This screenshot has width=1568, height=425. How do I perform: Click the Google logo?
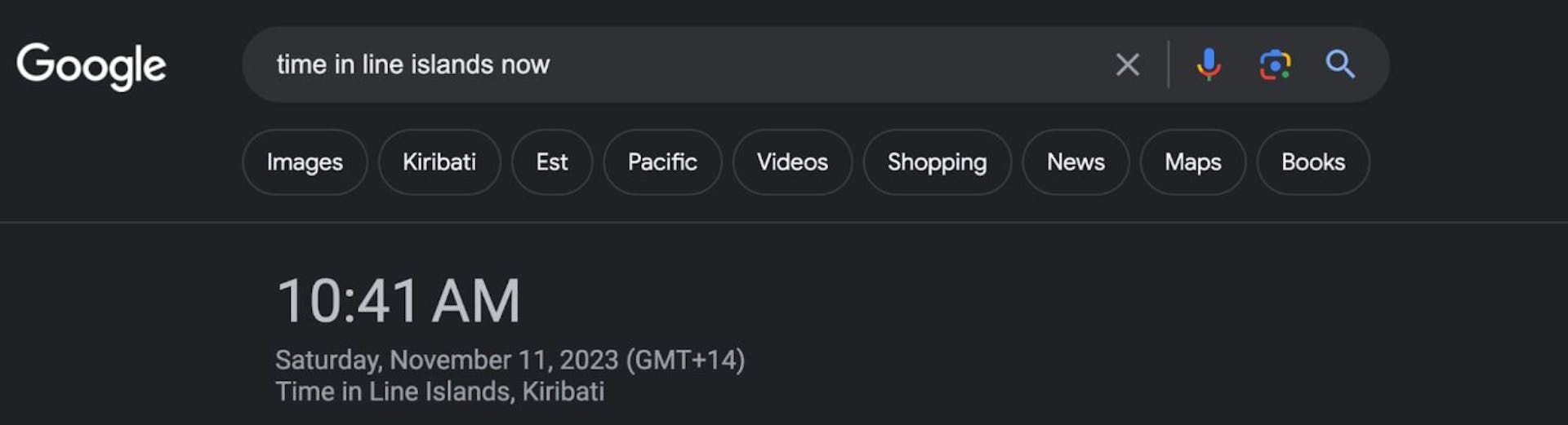pos(91,65)
